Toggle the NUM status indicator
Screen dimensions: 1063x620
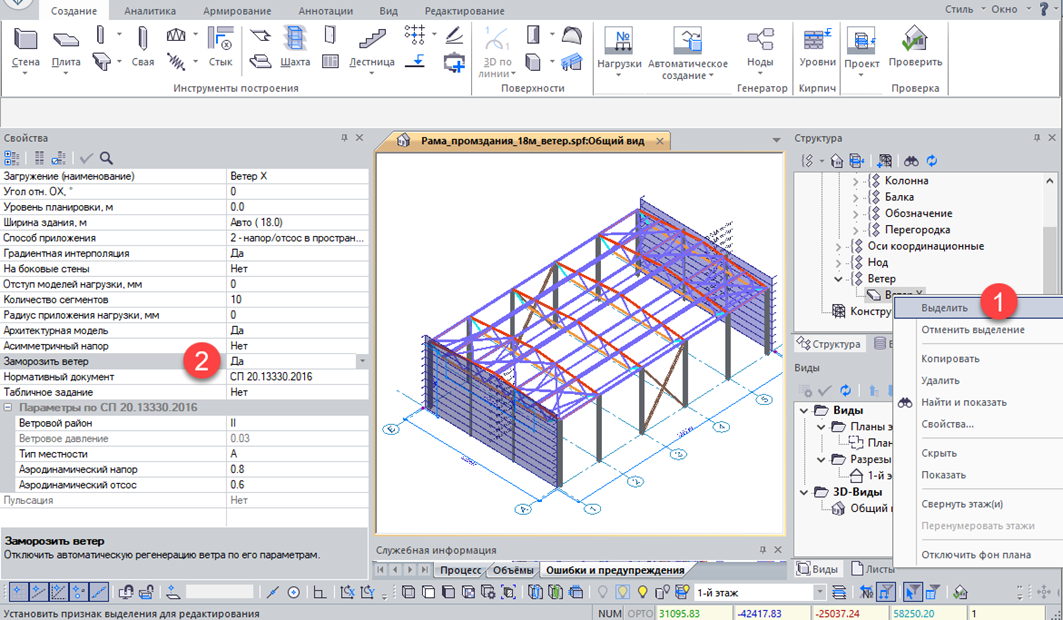point(609,613)
